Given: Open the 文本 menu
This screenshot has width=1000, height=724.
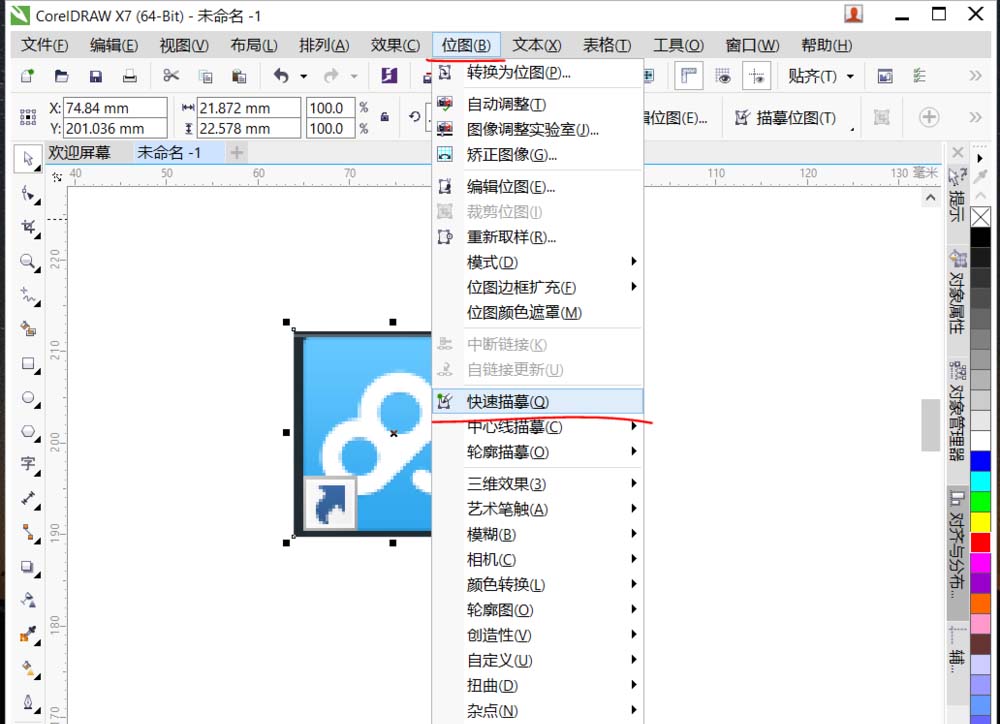Looking at the screenshot, I should [x=535, y=44].
